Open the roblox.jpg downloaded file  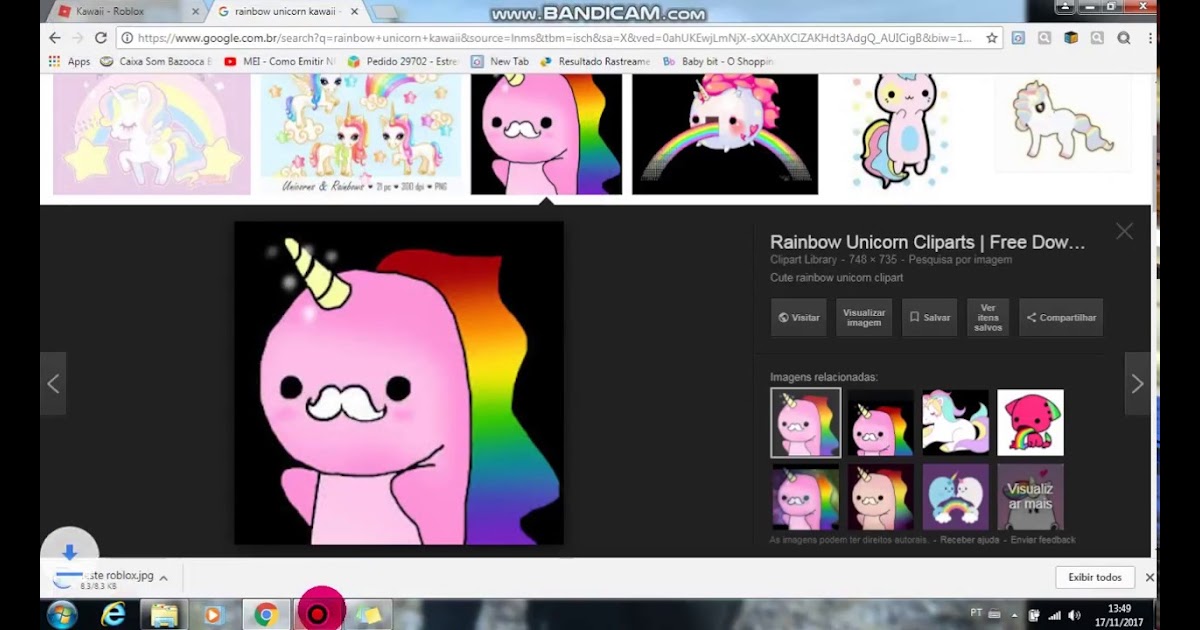point(102,578)
